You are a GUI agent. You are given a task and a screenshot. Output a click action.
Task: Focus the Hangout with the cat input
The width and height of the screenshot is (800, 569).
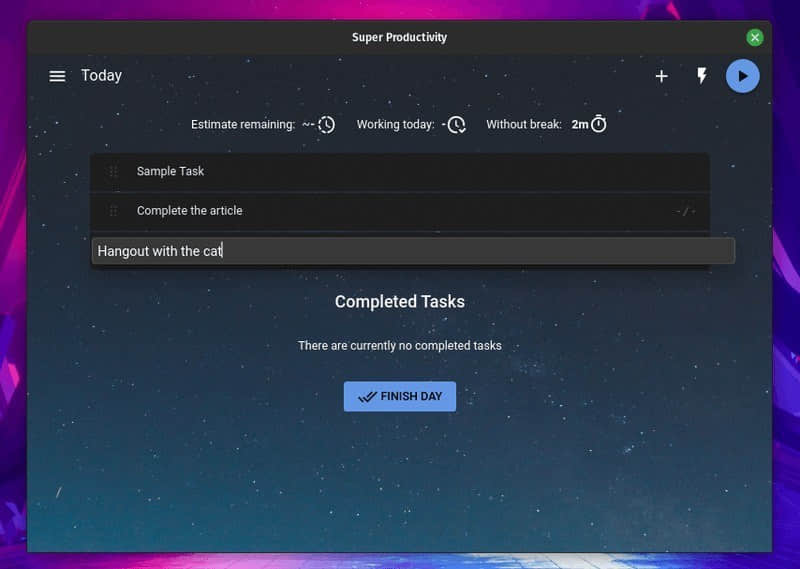pyautogui.click(x=413, y=251)
